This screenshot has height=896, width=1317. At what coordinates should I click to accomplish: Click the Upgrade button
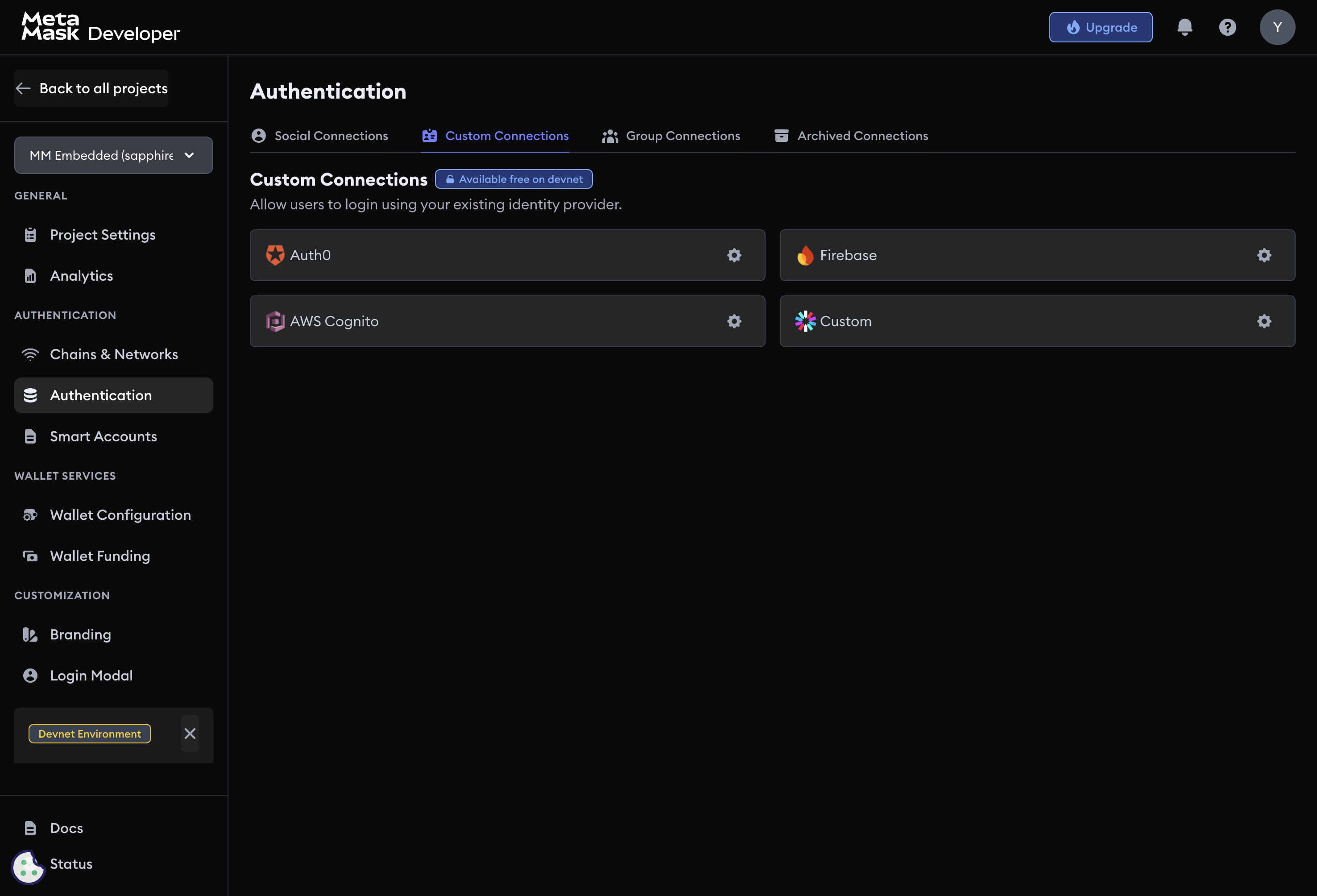click(x=1101, y=27)
